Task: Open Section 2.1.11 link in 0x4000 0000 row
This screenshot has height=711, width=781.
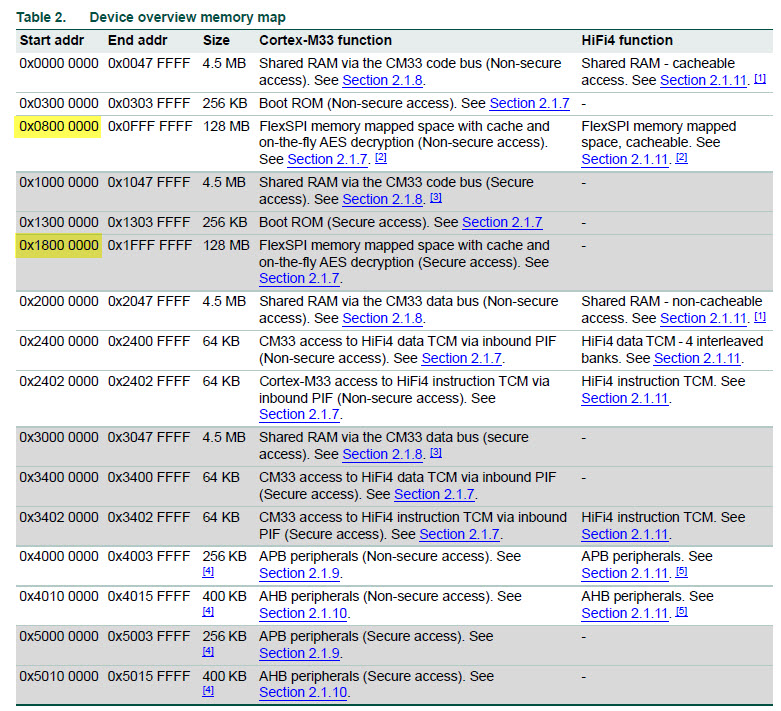Action: 625,573
